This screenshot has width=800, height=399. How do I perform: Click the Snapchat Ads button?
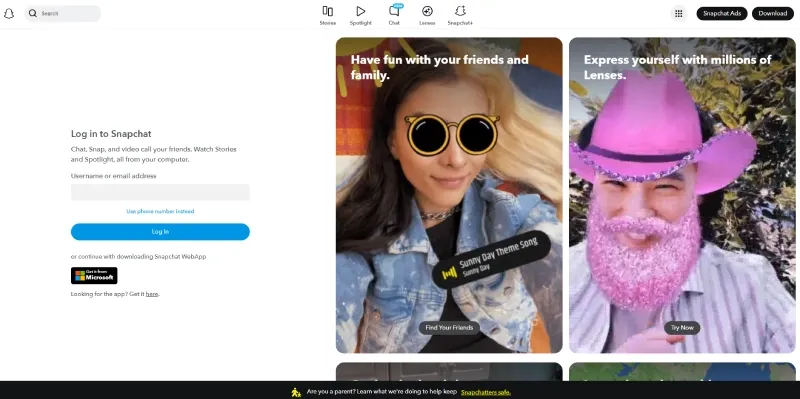(x=721, y=14)
